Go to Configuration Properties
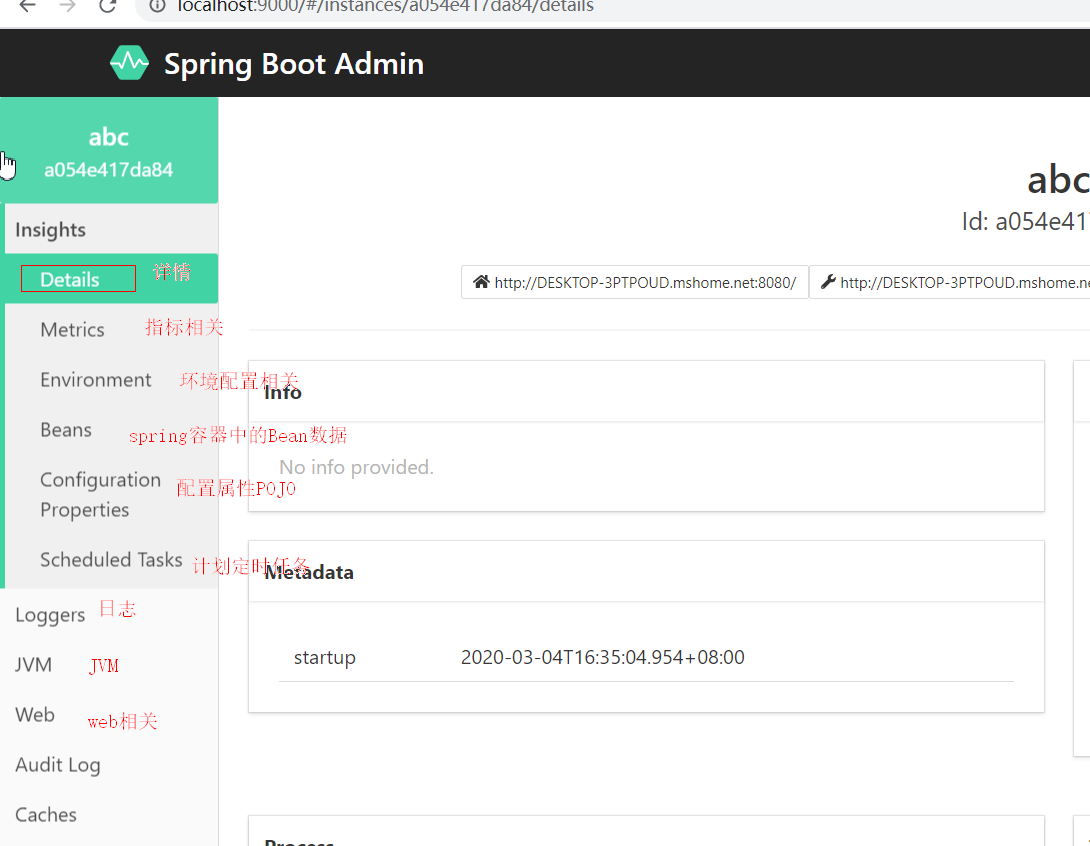The height and width of the screenshot is (846, 1090). point(100,494)
